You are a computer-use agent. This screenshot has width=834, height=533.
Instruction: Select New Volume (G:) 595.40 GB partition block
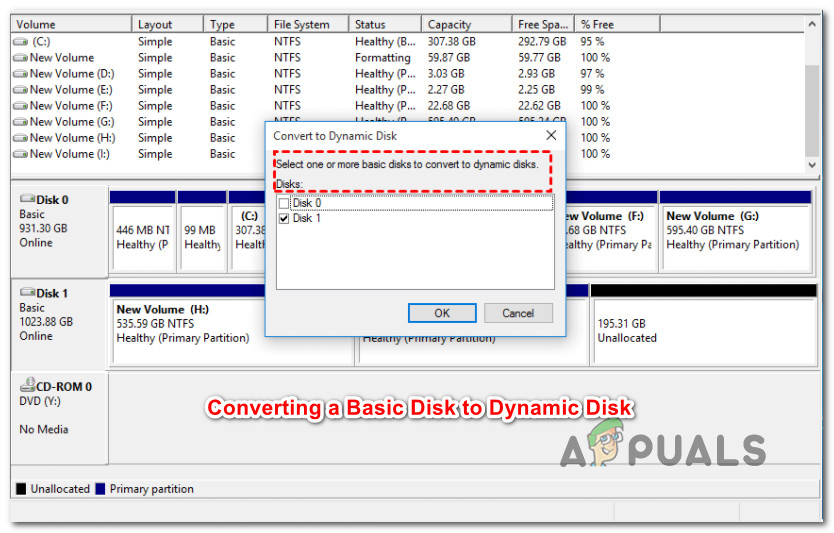coord(736,231)
